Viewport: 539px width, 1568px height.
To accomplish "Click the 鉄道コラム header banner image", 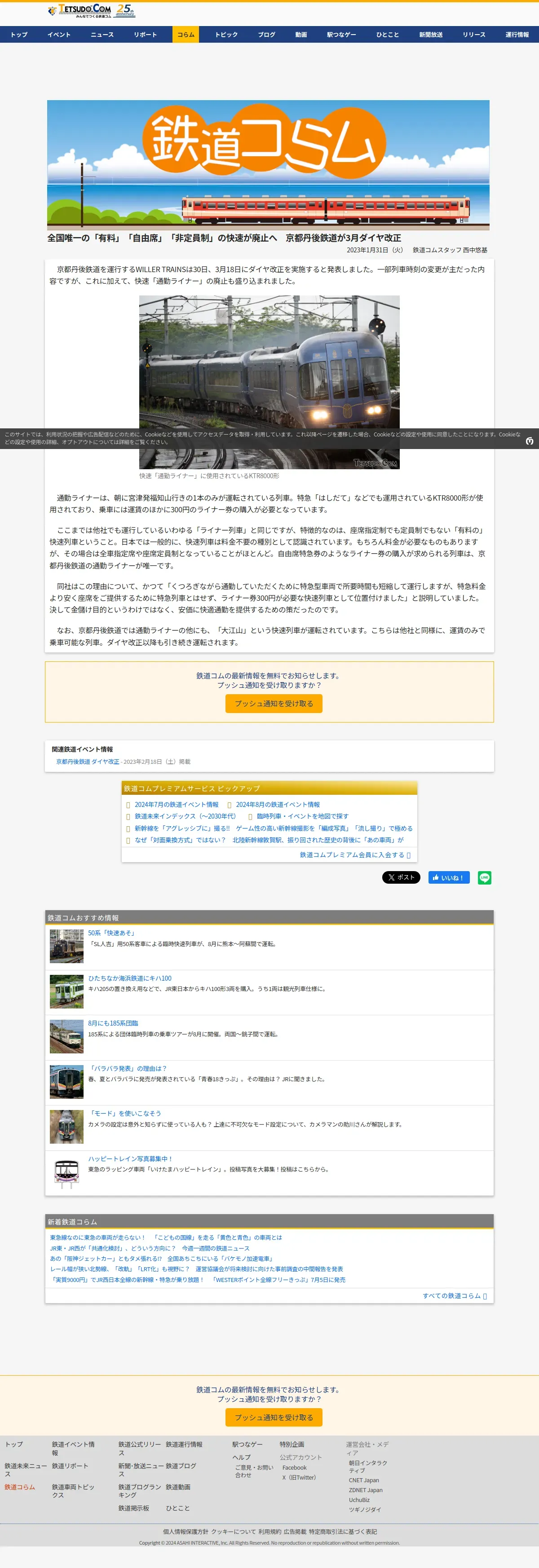I will [268, 165].
